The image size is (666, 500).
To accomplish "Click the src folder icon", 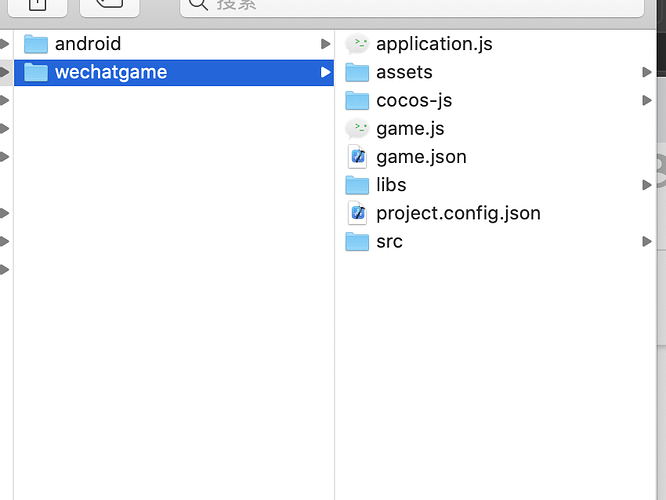I will coord(358,242).
